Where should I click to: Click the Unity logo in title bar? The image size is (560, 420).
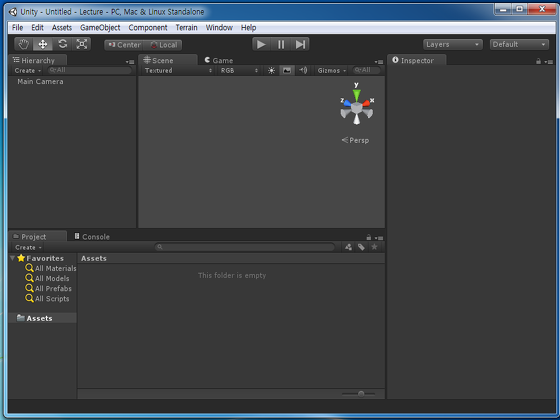click(x=13, y=12)
